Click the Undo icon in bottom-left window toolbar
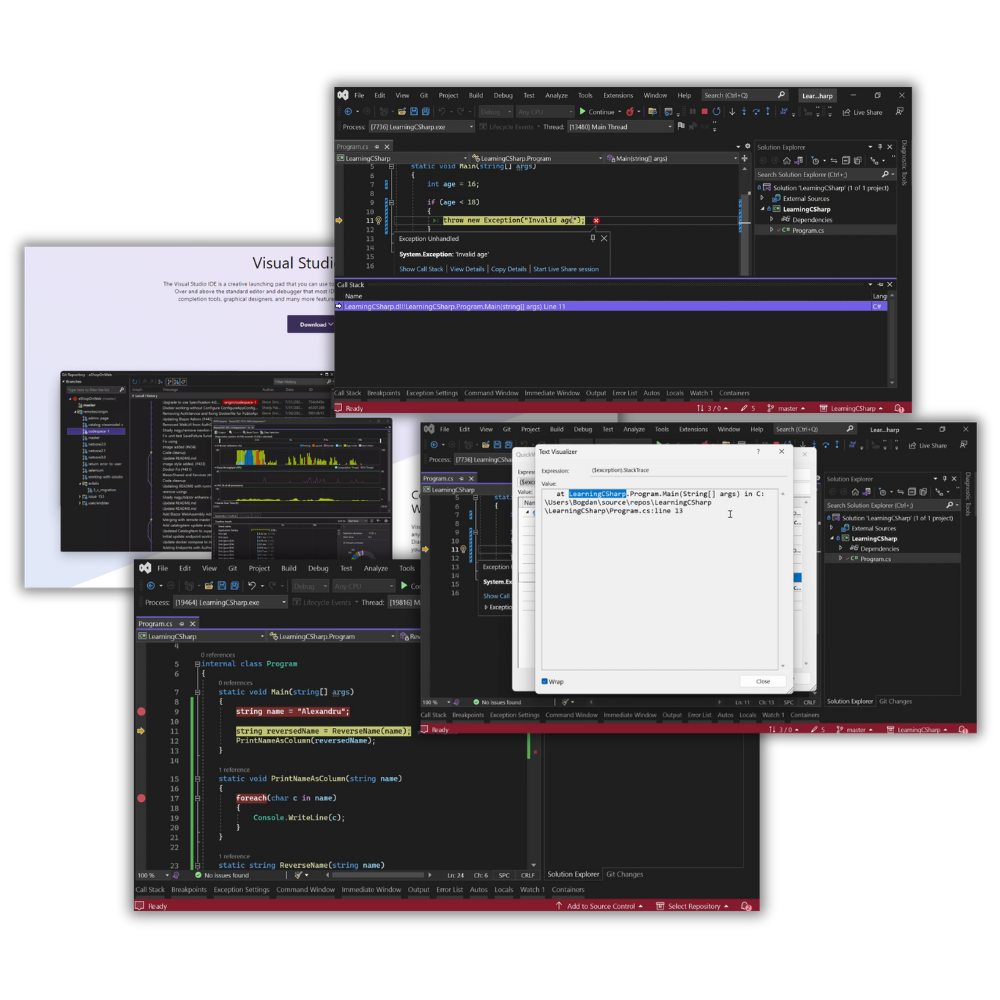The height and width of the screenshot is (1000, 1000). [x=252, y=586]
